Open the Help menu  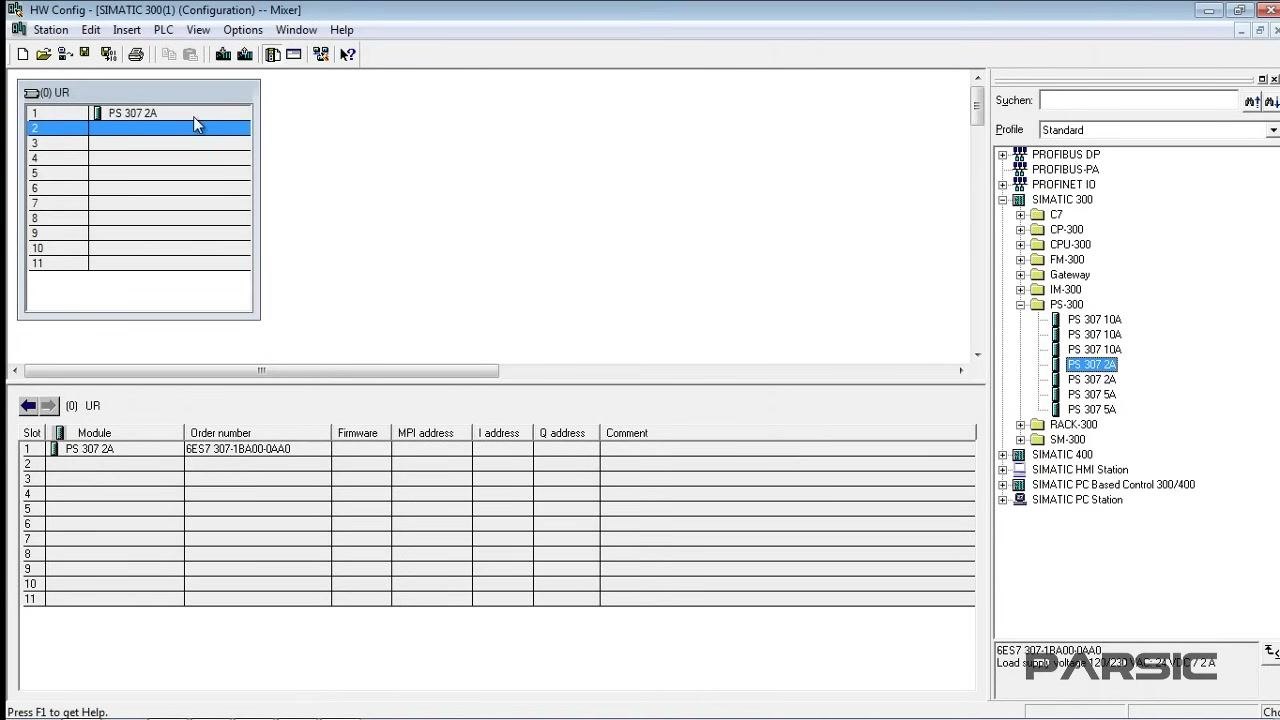tap(342, 30)
